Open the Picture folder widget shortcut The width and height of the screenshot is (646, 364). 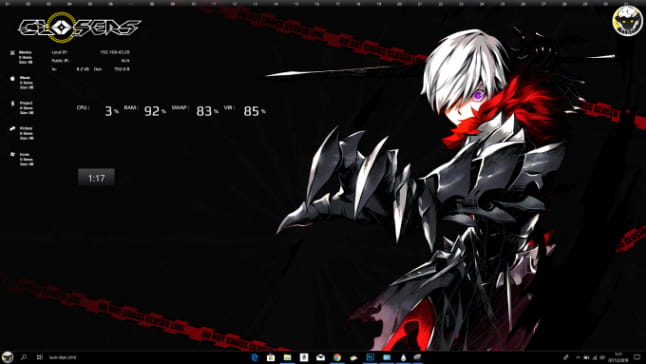point(21,133)
